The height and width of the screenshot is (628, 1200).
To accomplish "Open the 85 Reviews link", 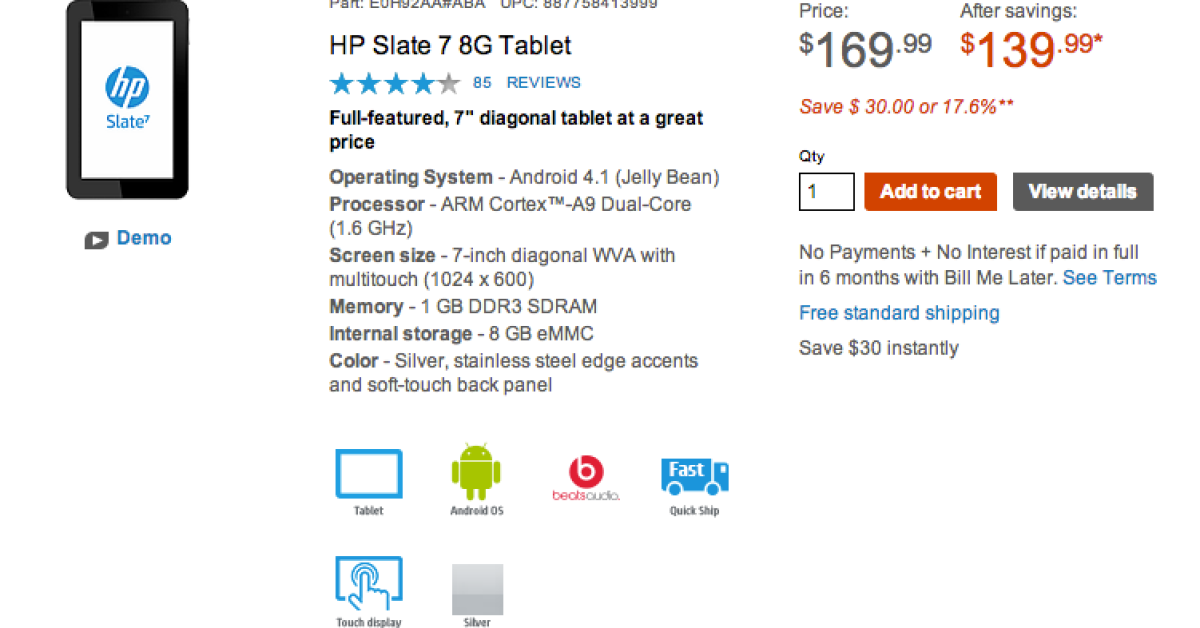I will pyautogui.click(x=527, y=83).
